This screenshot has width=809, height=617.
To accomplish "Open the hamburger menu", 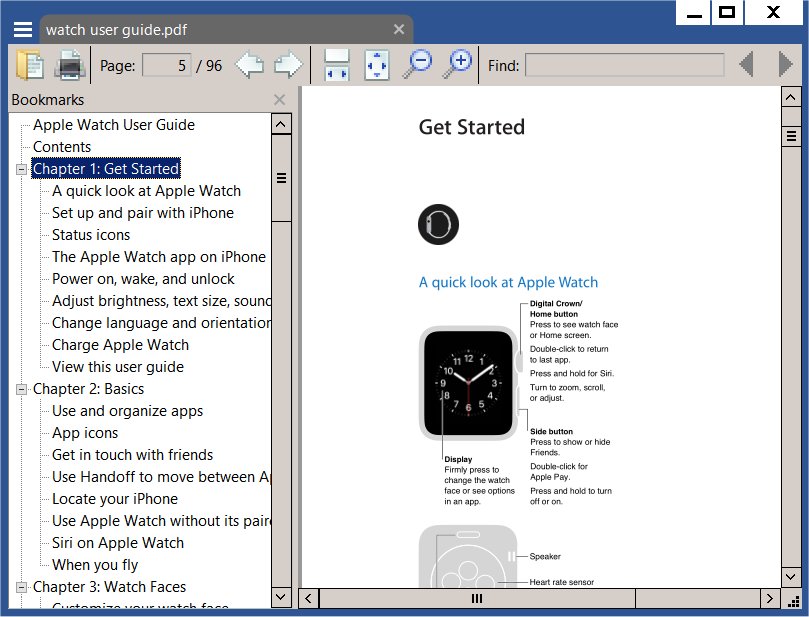I will tap(23, 29).
